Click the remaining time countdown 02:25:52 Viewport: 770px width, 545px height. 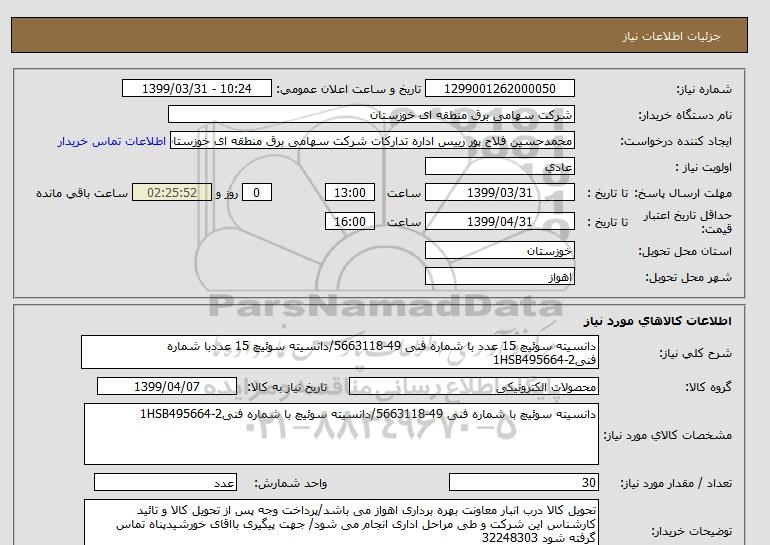click(x=173, y=193)
